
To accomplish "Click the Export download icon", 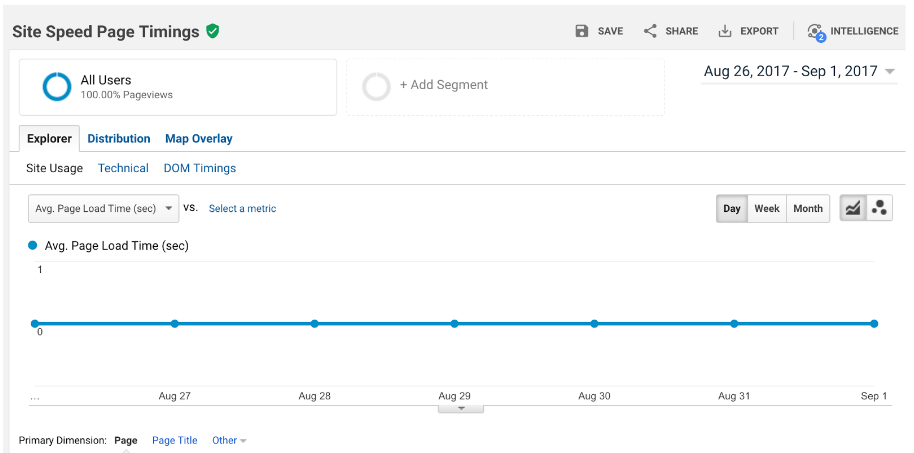I will point(726,31).
